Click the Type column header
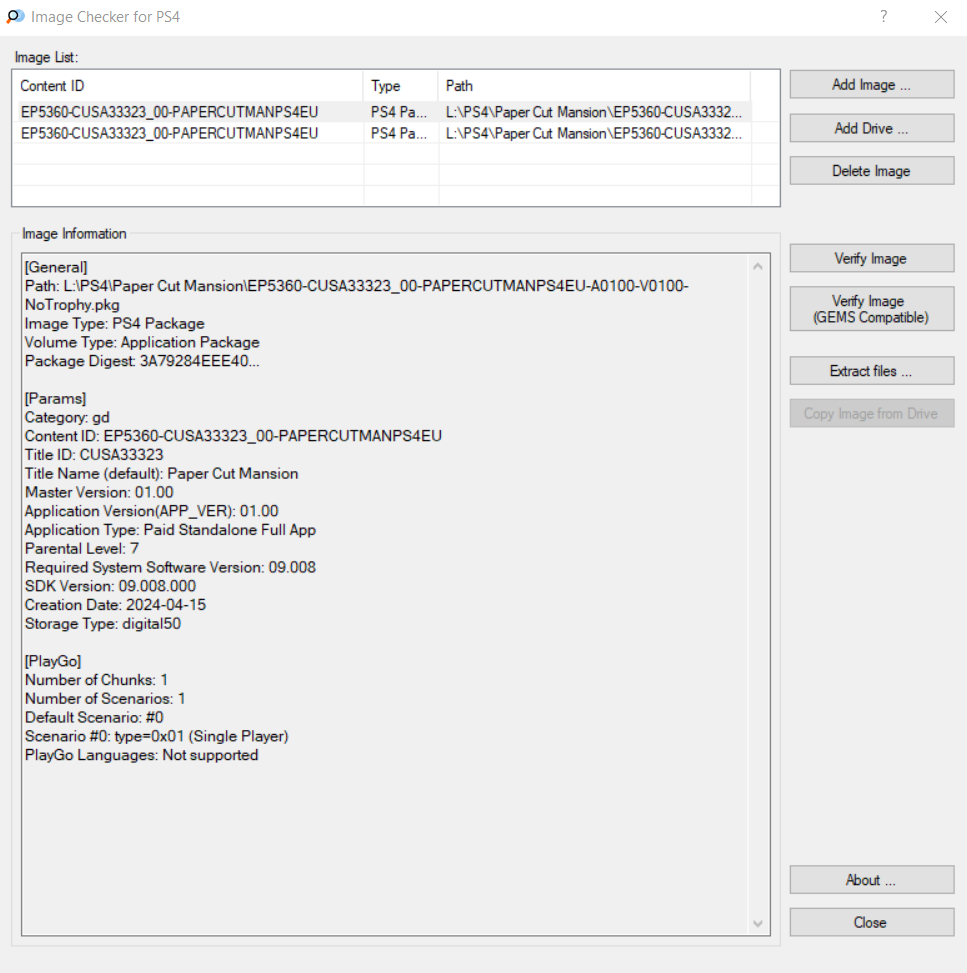 tap(401, 86)
